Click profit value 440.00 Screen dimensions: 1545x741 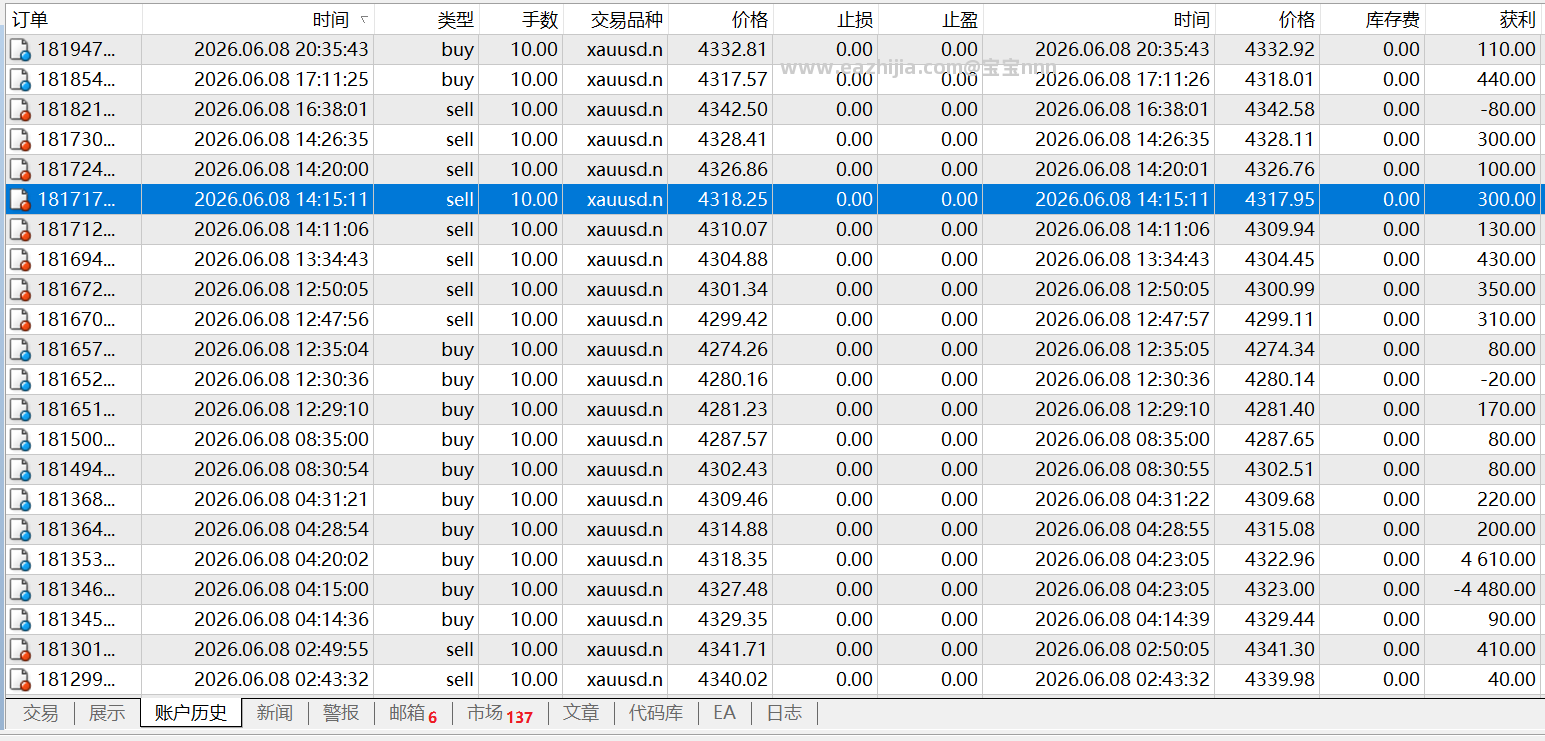coord(1507,80)
